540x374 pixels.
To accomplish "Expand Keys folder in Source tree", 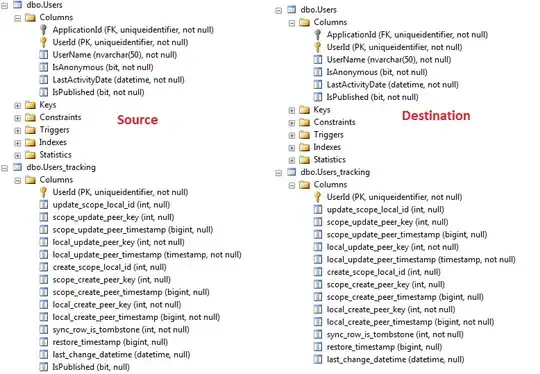I will click(x=17, y=105).
